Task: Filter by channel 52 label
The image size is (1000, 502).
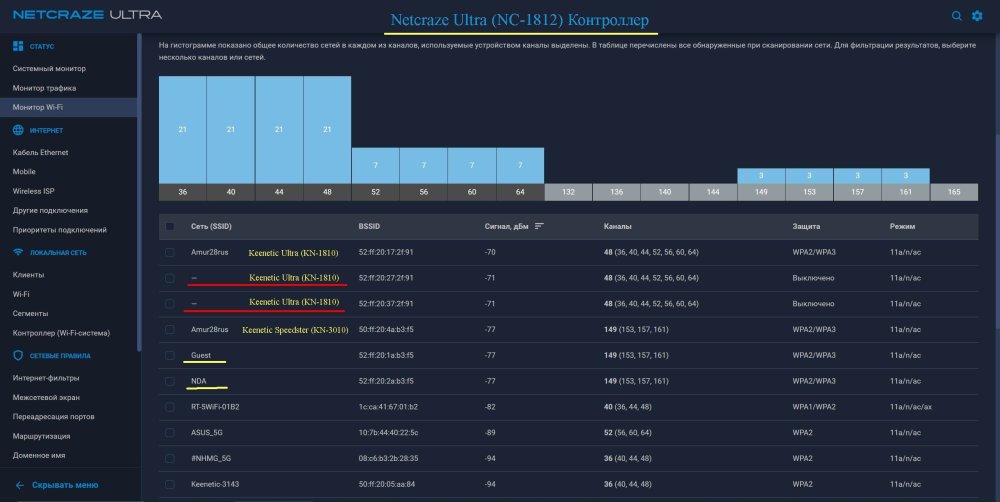Action: tap(376, 192)
